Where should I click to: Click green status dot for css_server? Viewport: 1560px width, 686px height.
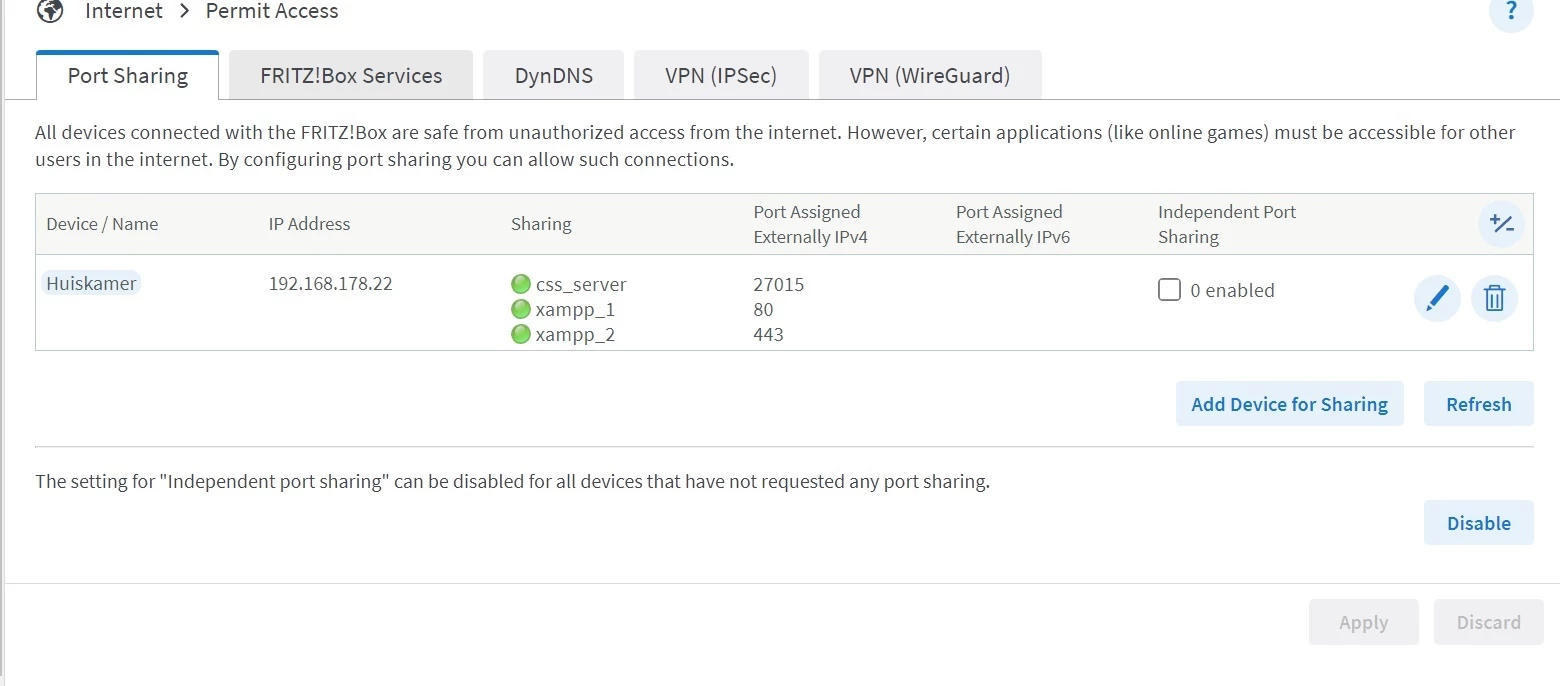point(520,284)
